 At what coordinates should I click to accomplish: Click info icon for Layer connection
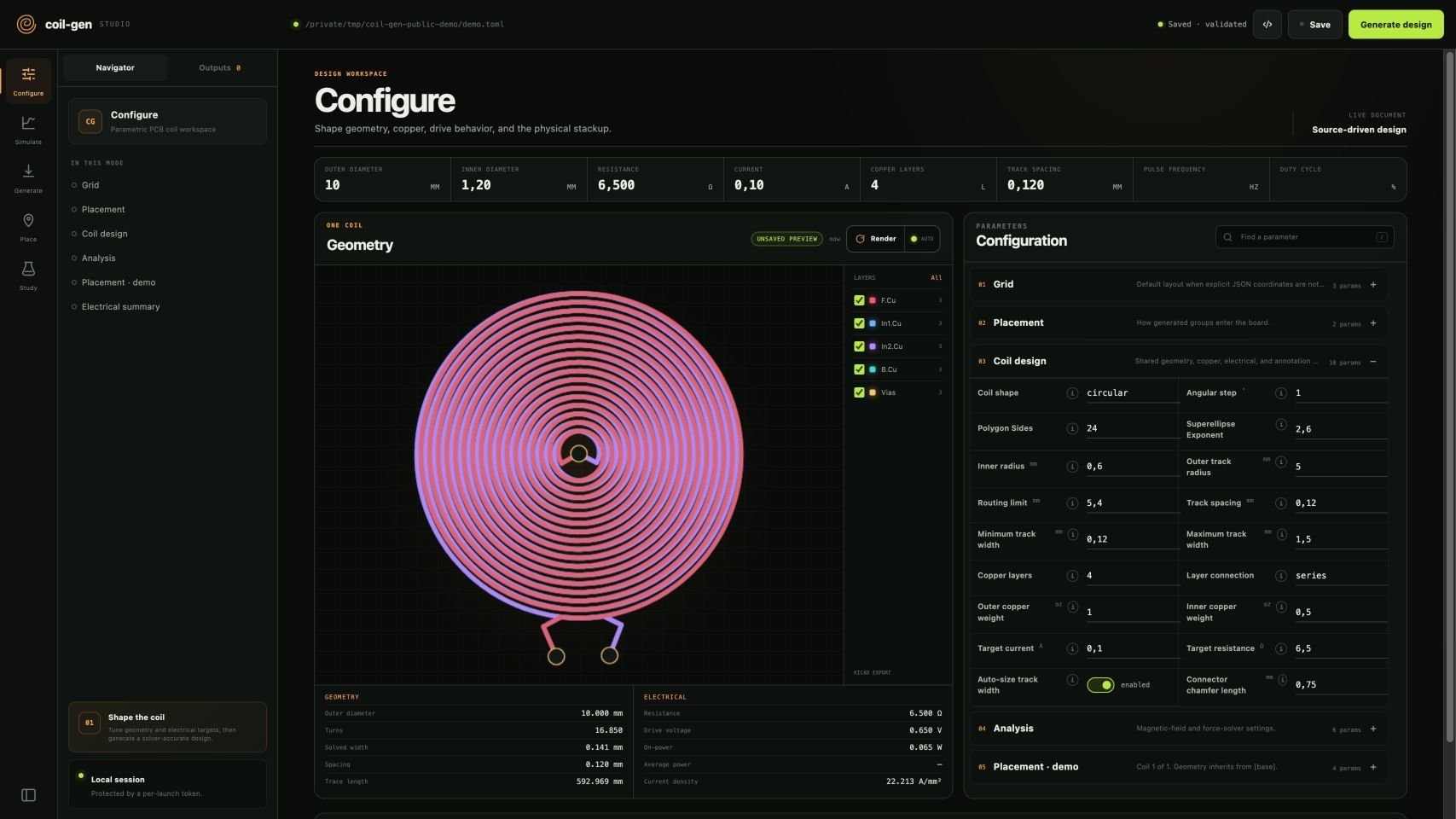[1281, 576]
